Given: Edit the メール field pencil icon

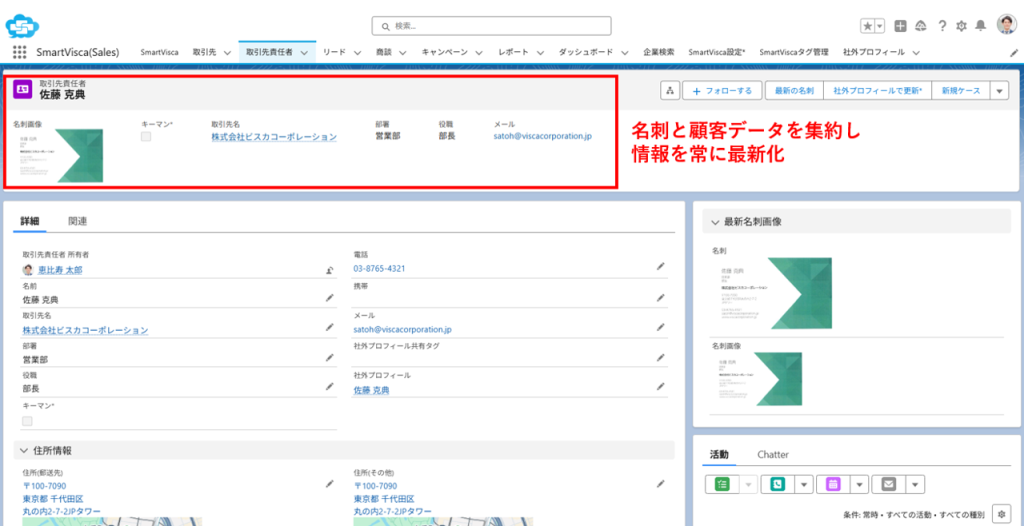Looking at the screenshot, I should [661, 327].
